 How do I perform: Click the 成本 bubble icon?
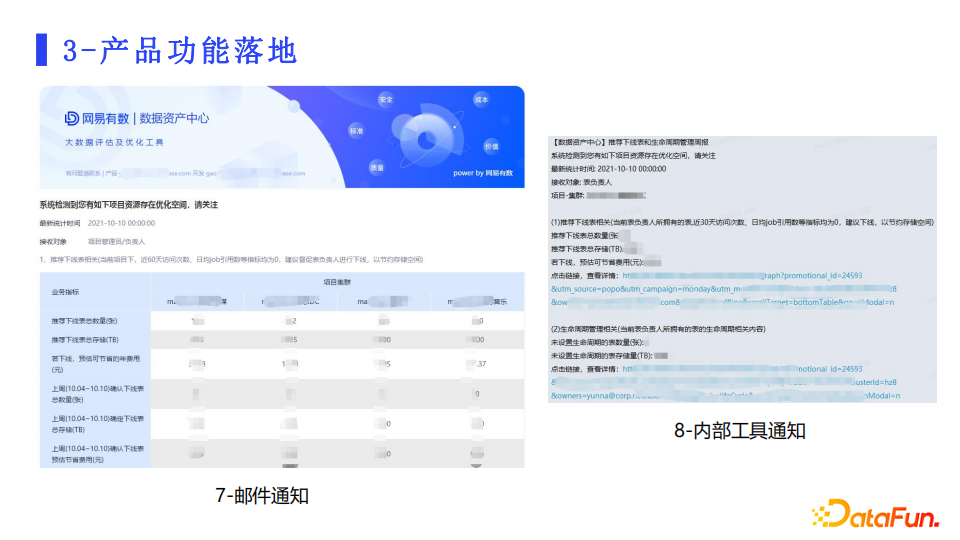(481, 100)
